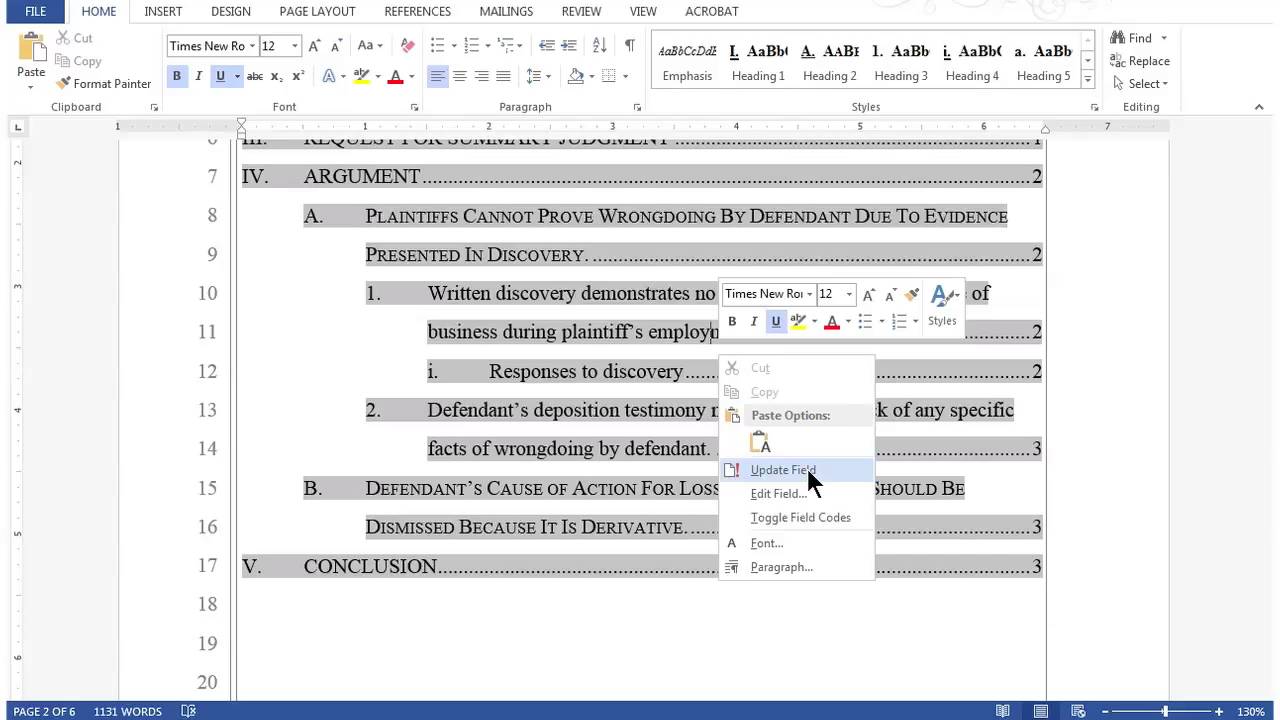Click the Text Effects icon in ribbon

click(x=329, y=76)
